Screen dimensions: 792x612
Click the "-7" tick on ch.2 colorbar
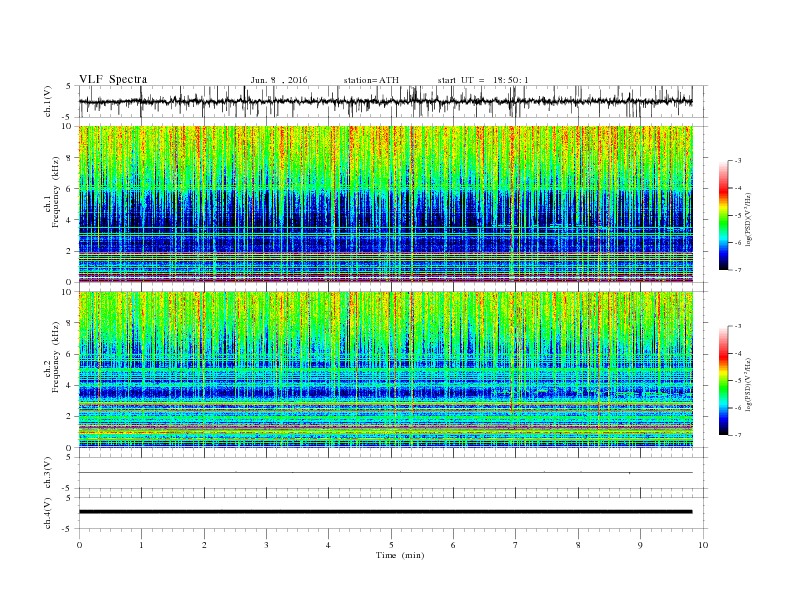pyautogui.click(x=737, y=435)
